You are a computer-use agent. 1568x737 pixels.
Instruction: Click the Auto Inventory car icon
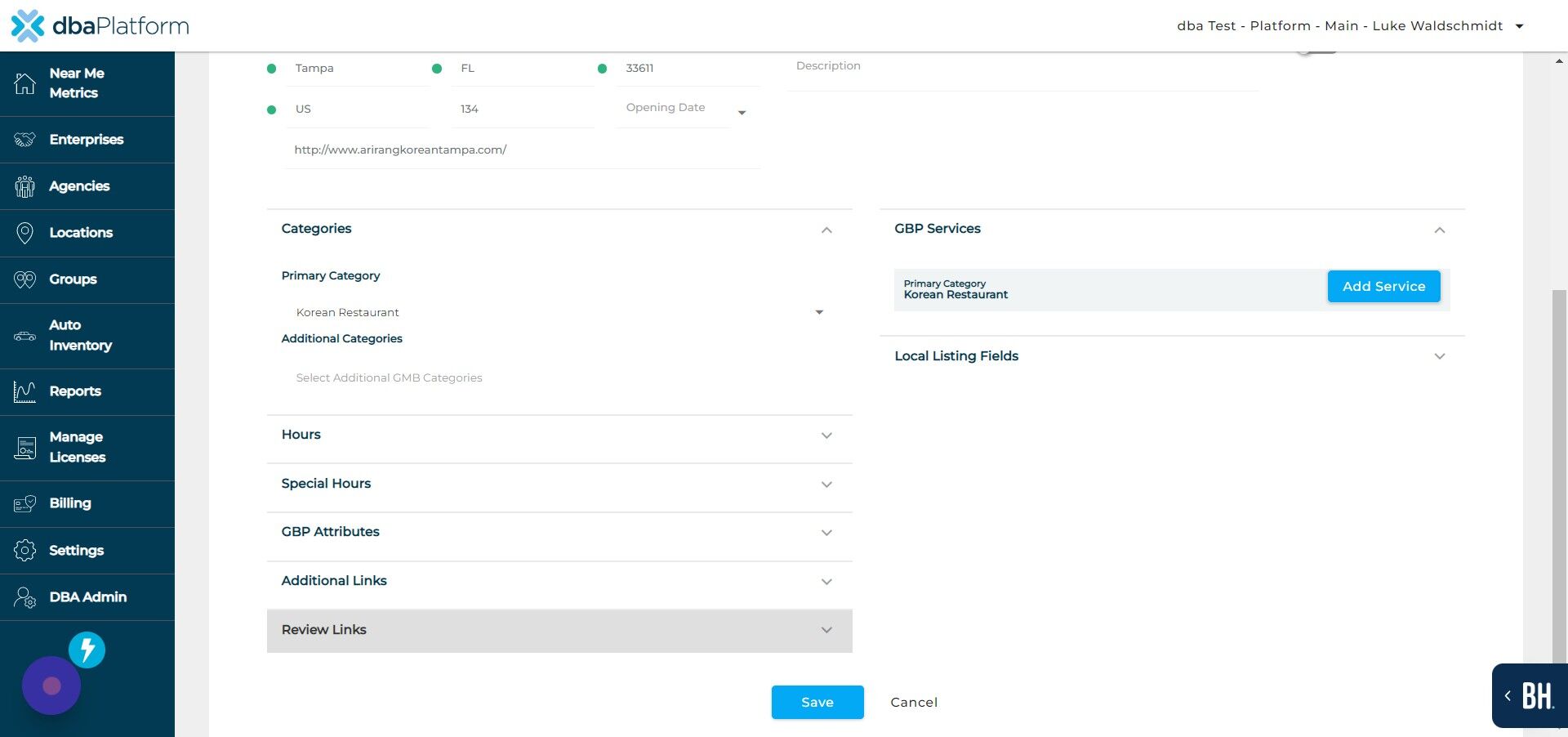coord(24,336)
